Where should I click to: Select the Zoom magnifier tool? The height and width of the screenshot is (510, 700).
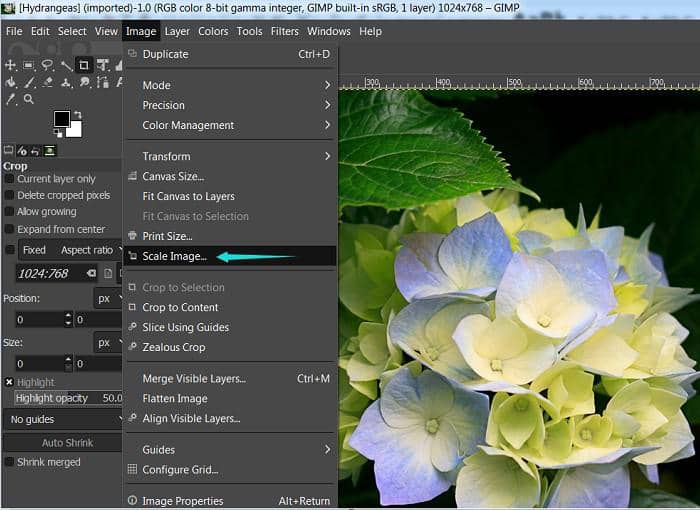(29, 99)
